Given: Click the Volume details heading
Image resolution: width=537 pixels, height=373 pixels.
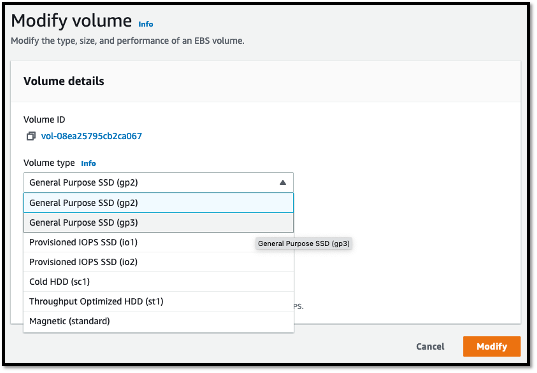Looking at the screenshot, I should tap(64, 81).
